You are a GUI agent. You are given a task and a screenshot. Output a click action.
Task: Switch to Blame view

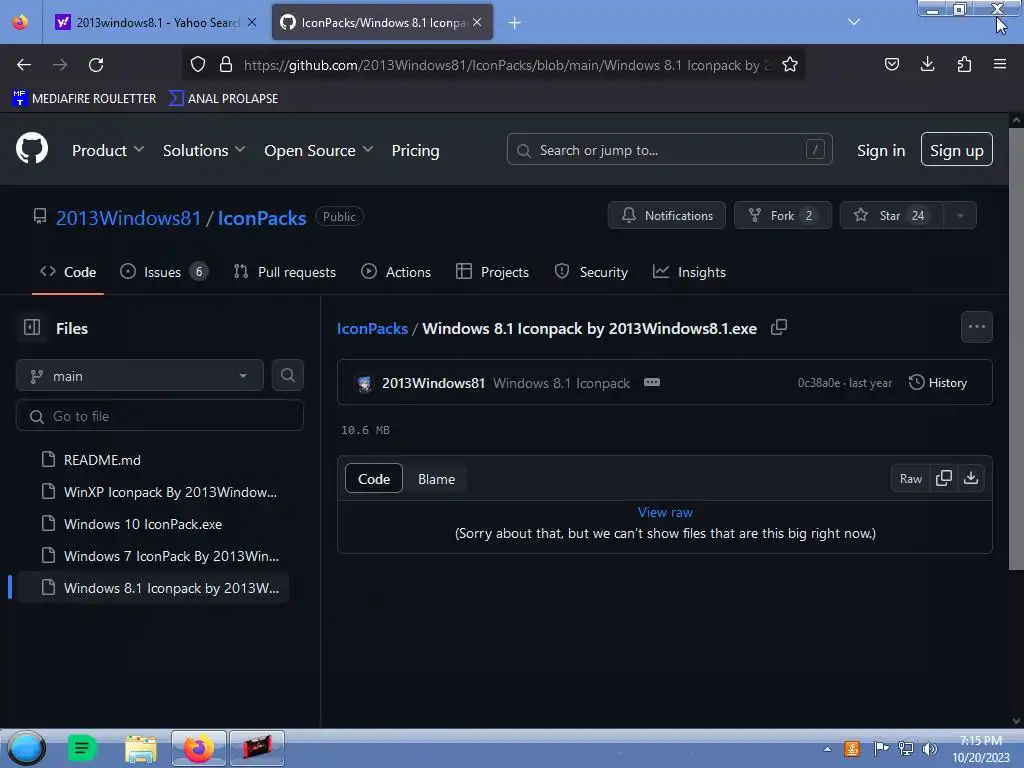pos(436,479)
